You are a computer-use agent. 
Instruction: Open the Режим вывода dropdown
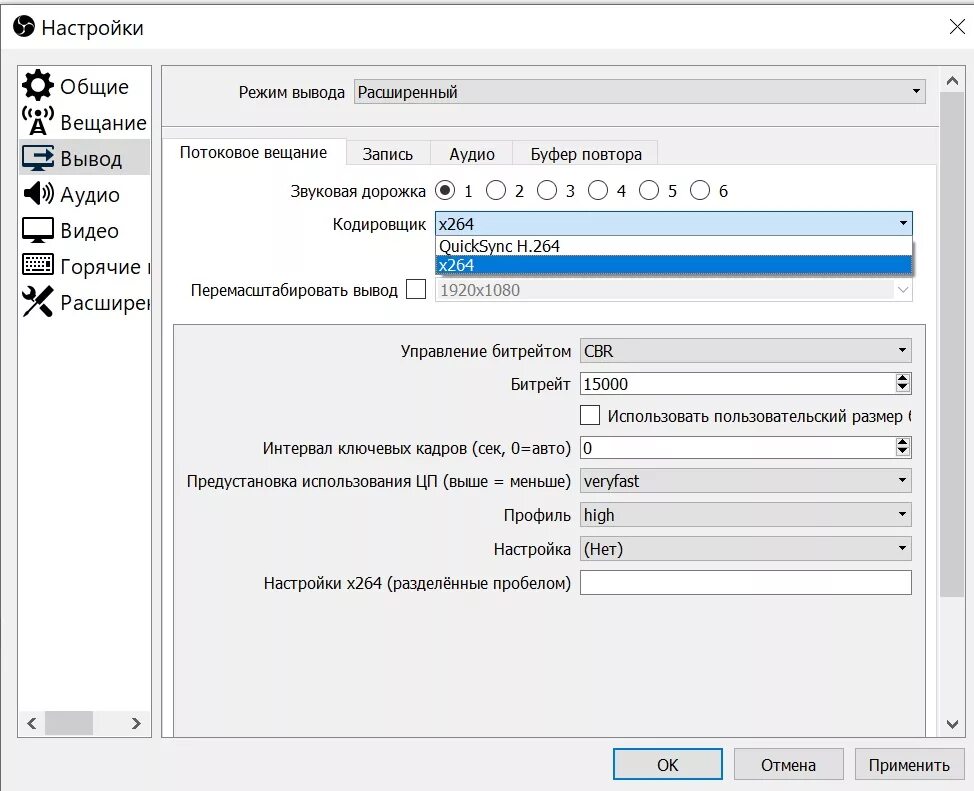click(639, 92)
